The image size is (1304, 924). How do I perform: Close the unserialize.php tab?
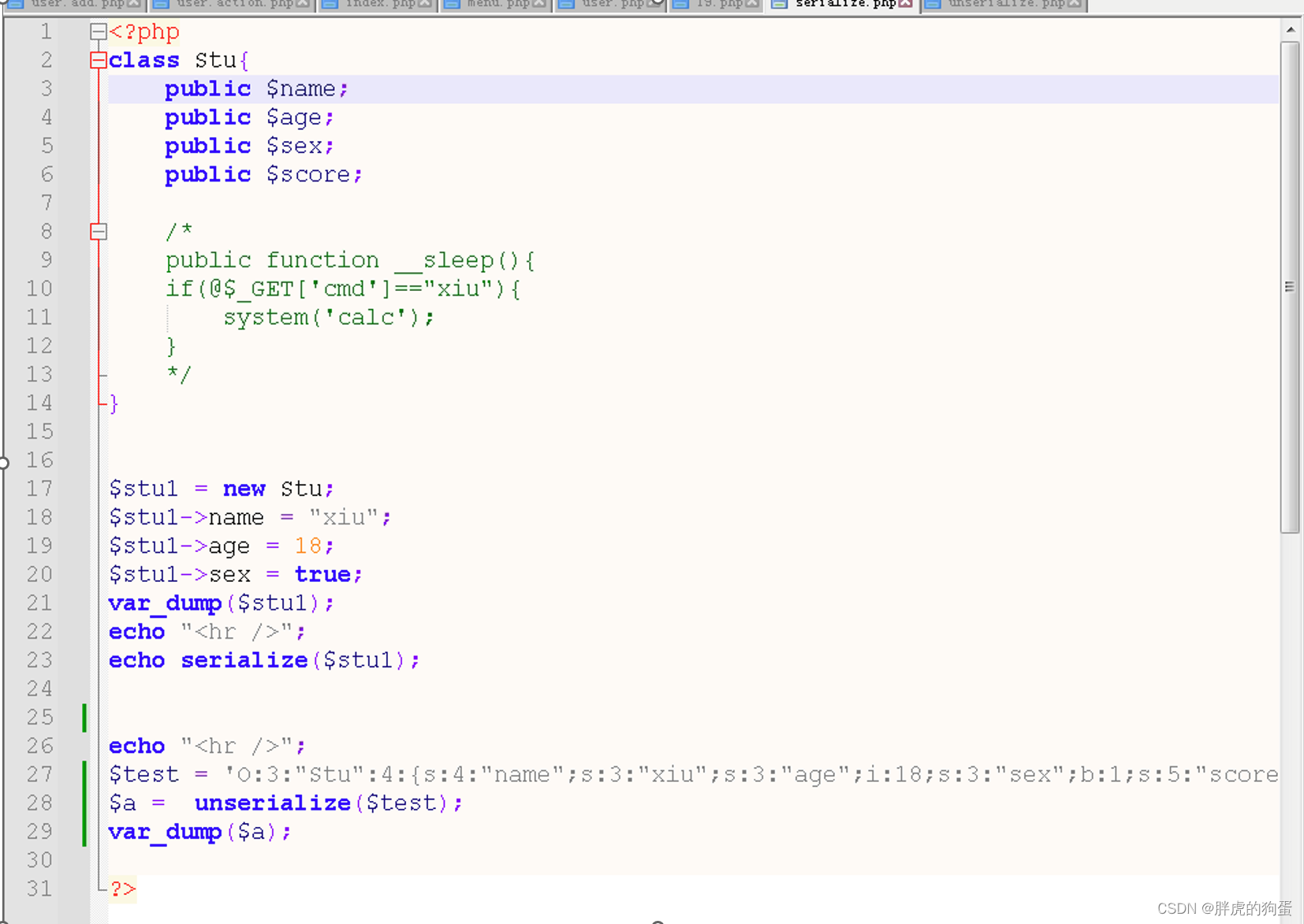point(1073,4)
